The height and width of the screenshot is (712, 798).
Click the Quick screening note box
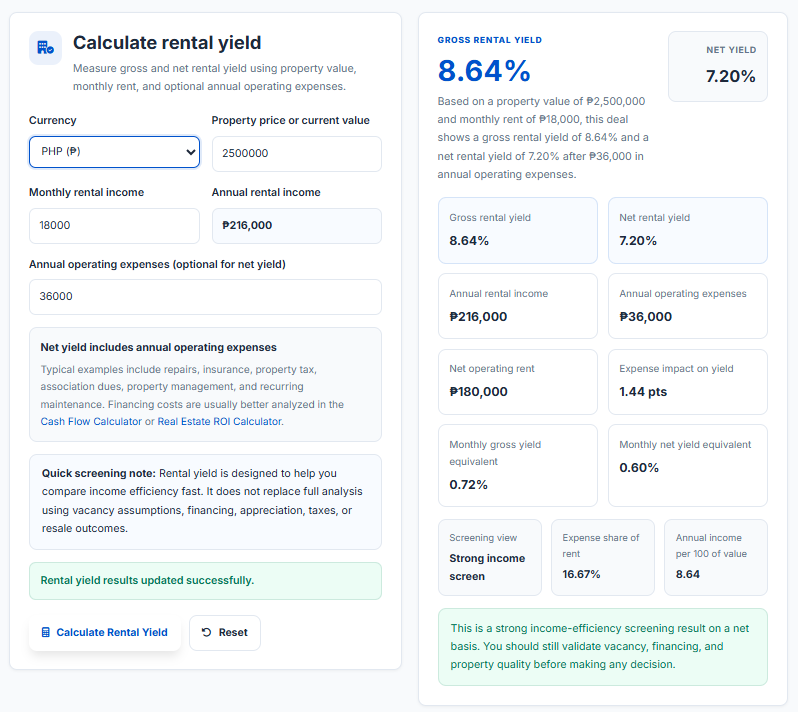coord(205,502)
